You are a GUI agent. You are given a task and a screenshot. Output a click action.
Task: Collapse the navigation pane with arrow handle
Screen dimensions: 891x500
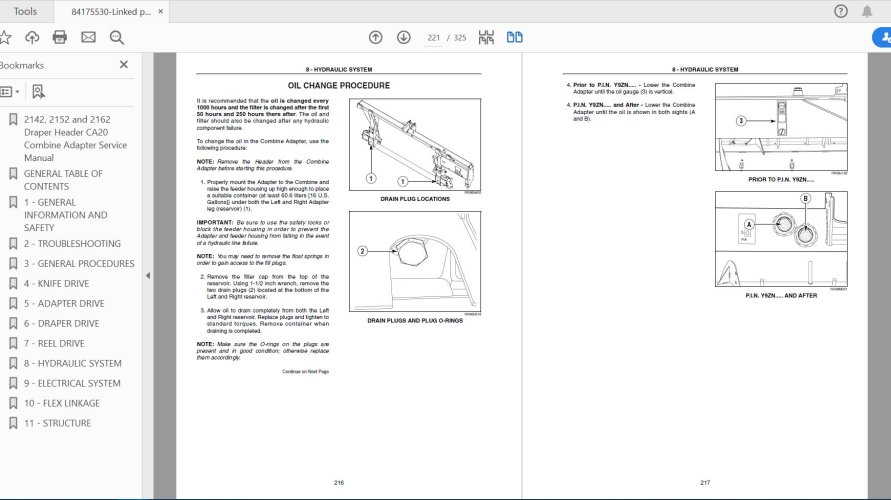click(148, 276)
